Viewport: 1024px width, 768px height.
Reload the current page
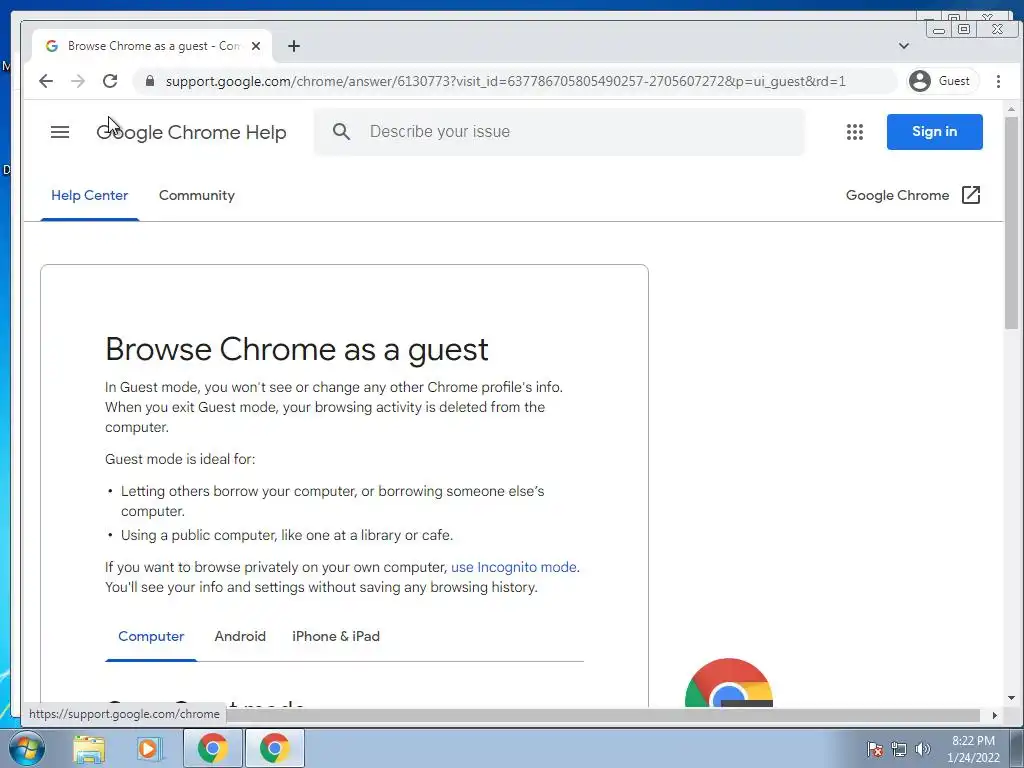[x=110, y=81]
